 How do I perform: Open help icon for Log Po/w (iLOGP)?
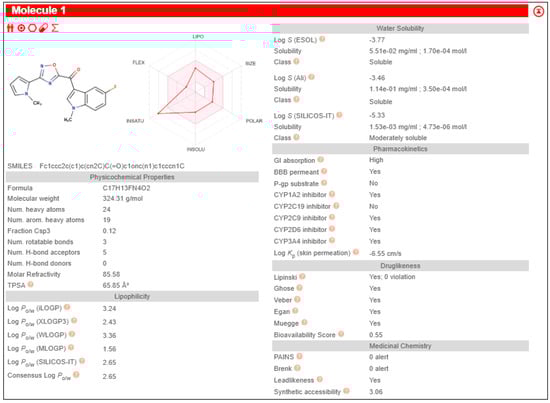pos(67,308)
